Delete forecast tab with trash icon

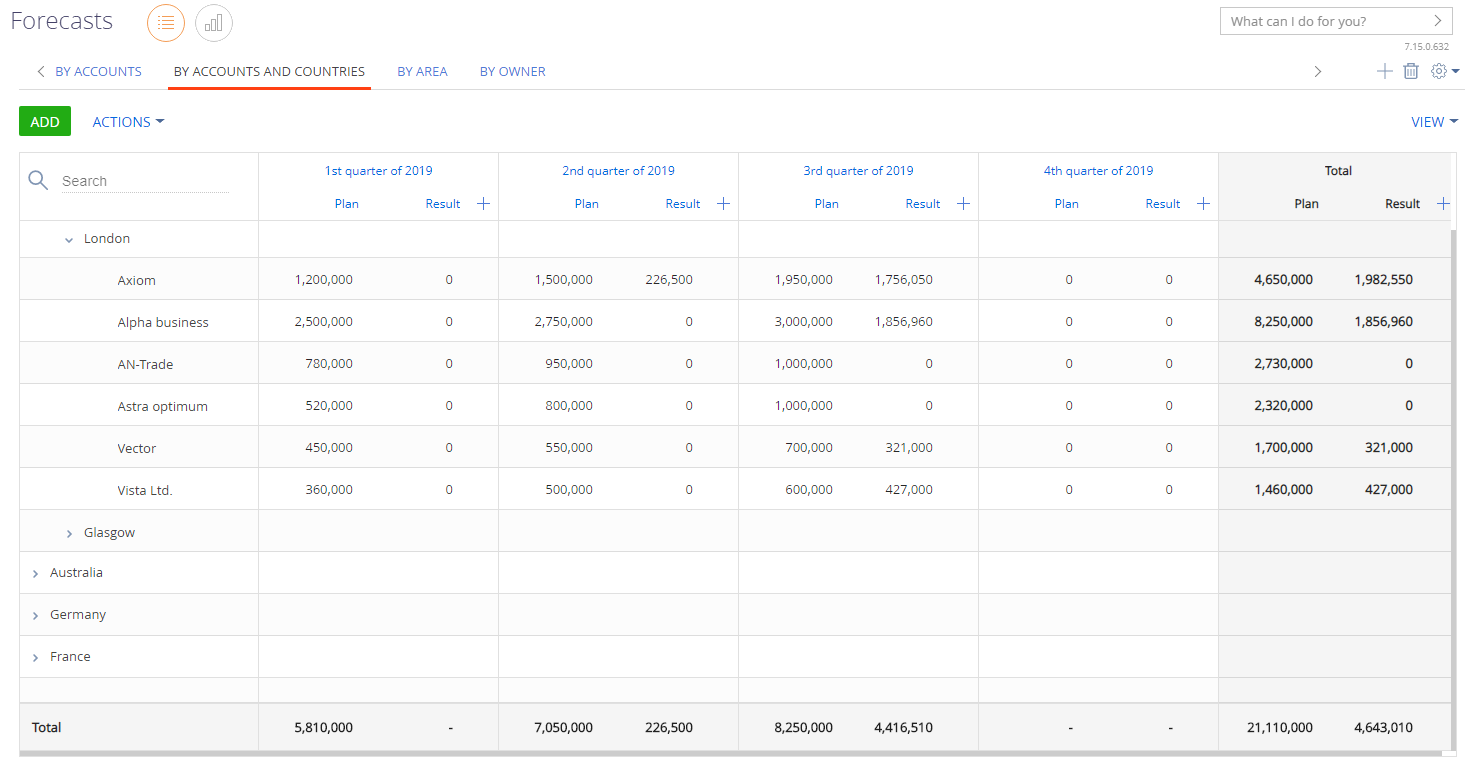[1411, 71]
